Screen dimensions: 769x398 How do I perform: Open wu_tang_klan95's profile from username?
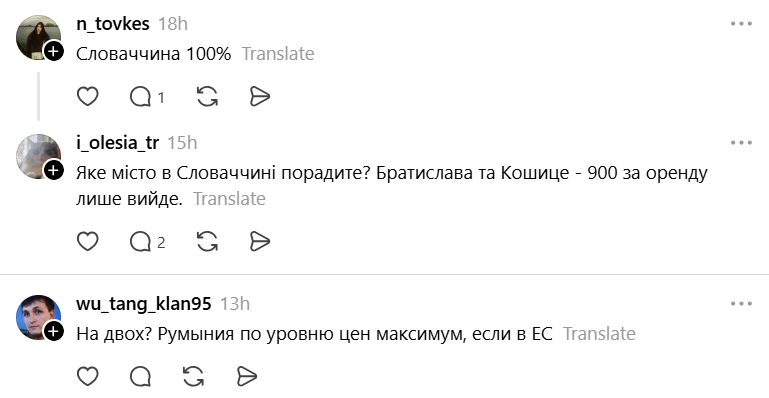[x=144, y=303]
